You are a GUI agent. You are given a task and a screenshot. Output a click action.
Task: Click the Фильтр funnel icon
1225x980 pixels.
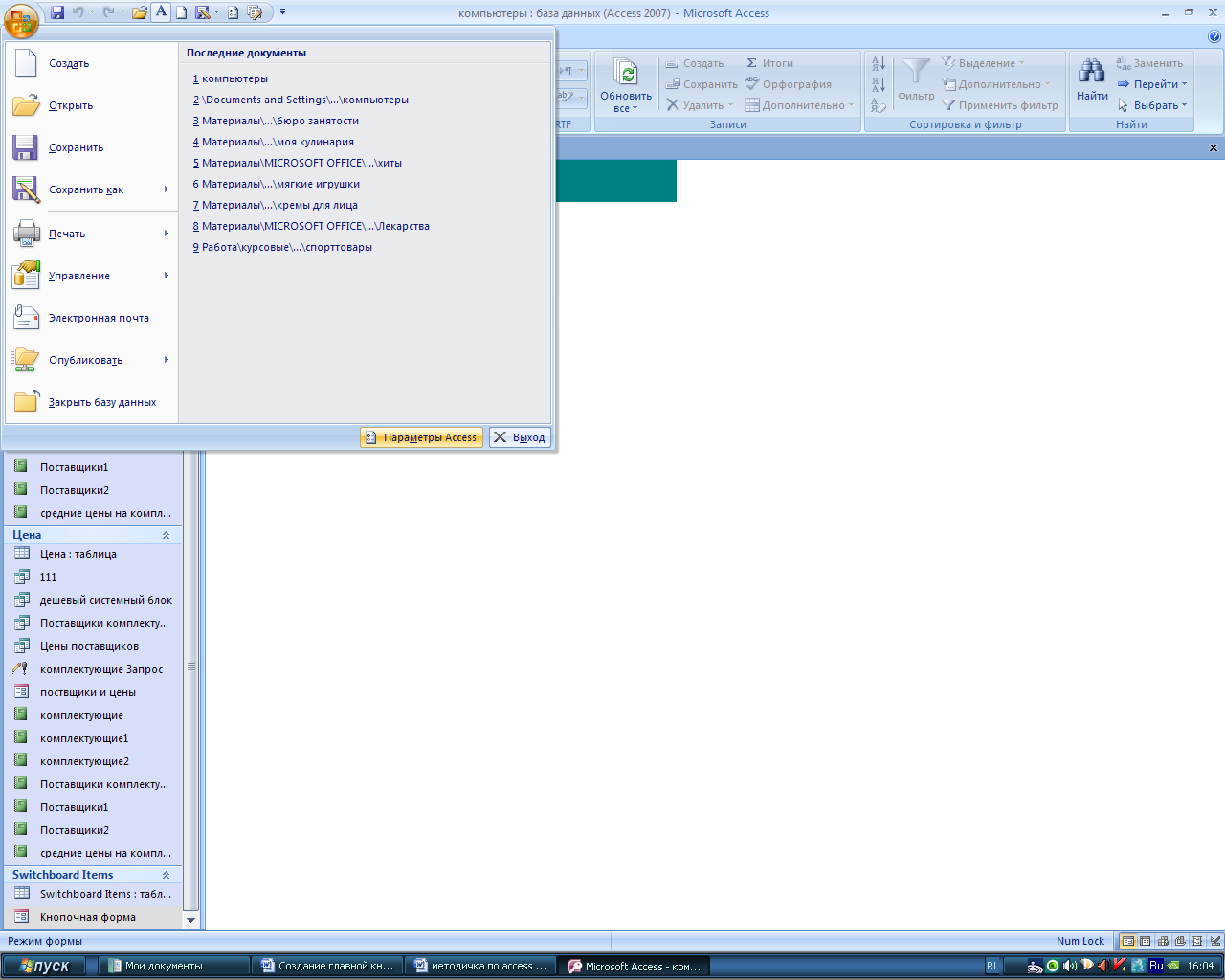click(x=916, y=73)
